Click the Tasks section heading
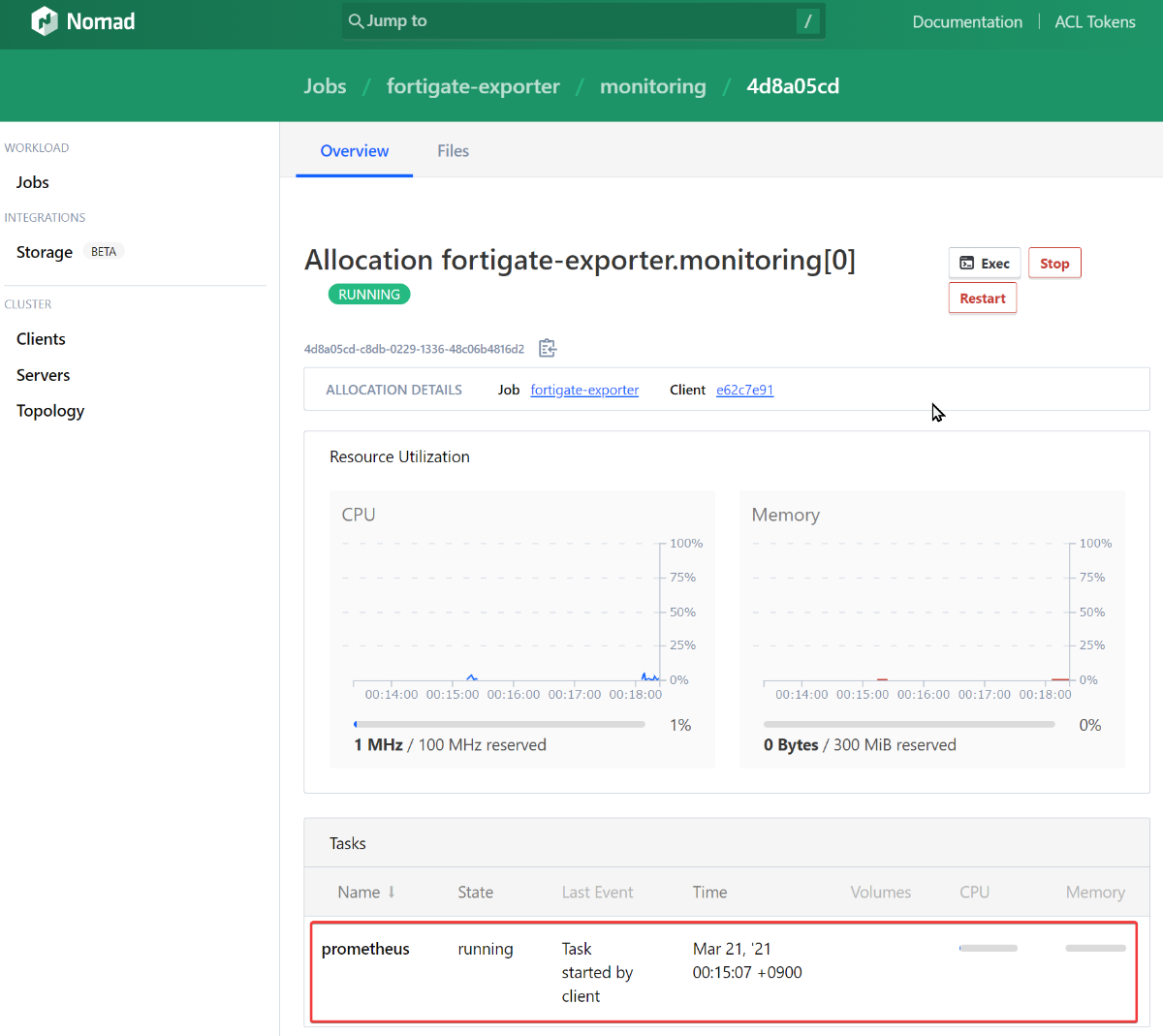 [347, 843]
